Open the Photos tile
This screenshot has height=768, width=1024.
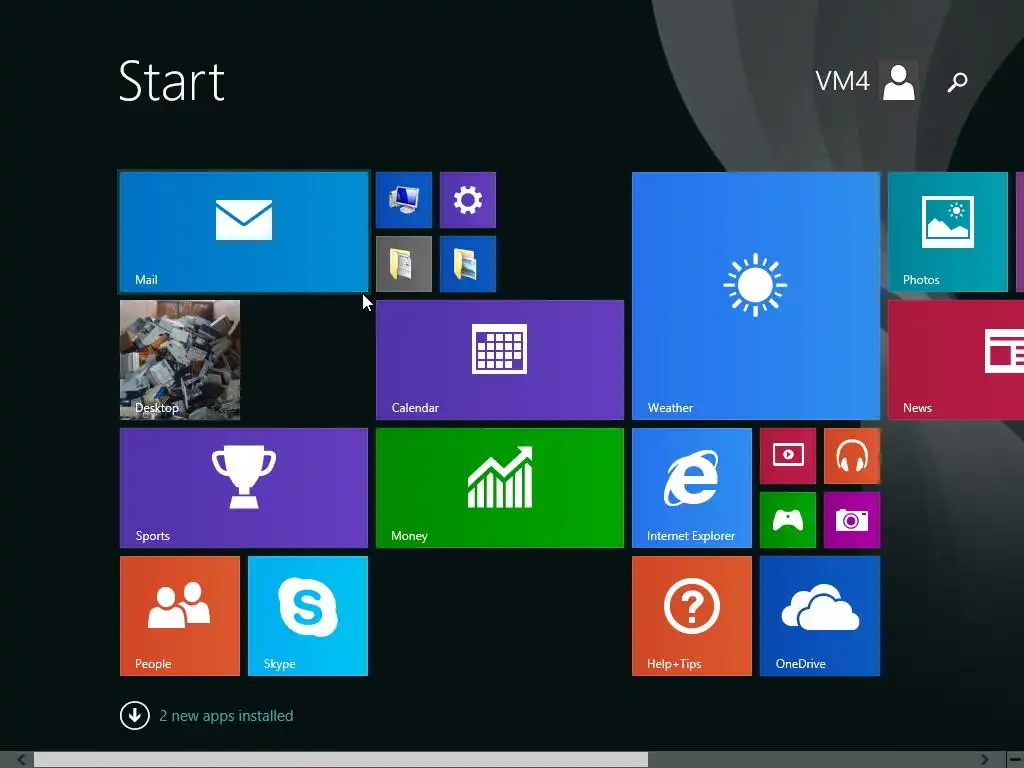point(948,232)
